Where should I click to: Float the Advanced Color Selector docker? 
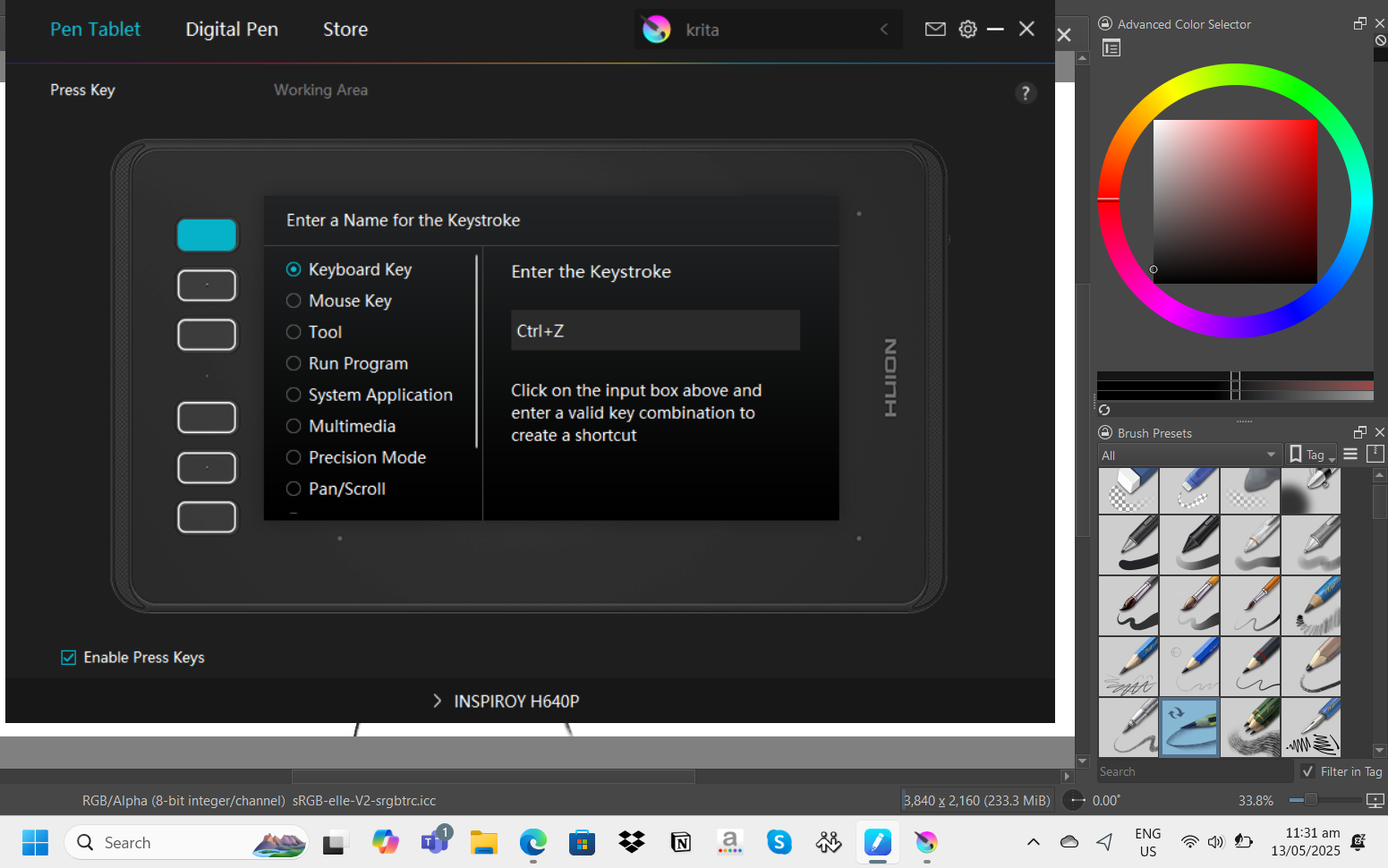click(1359, 24)
